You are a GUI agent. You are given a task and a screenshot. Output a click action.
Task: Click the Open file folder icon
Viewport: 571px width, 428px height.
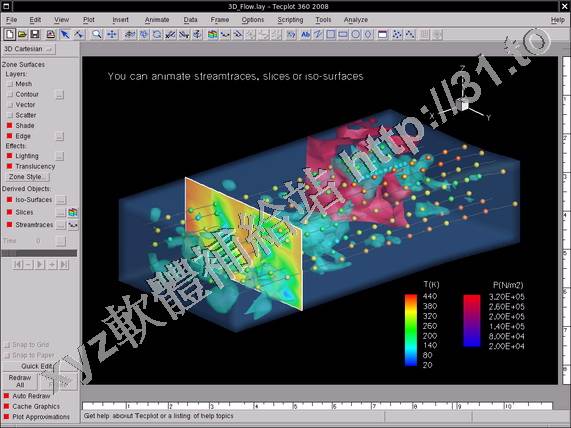(x=22, y=35)
